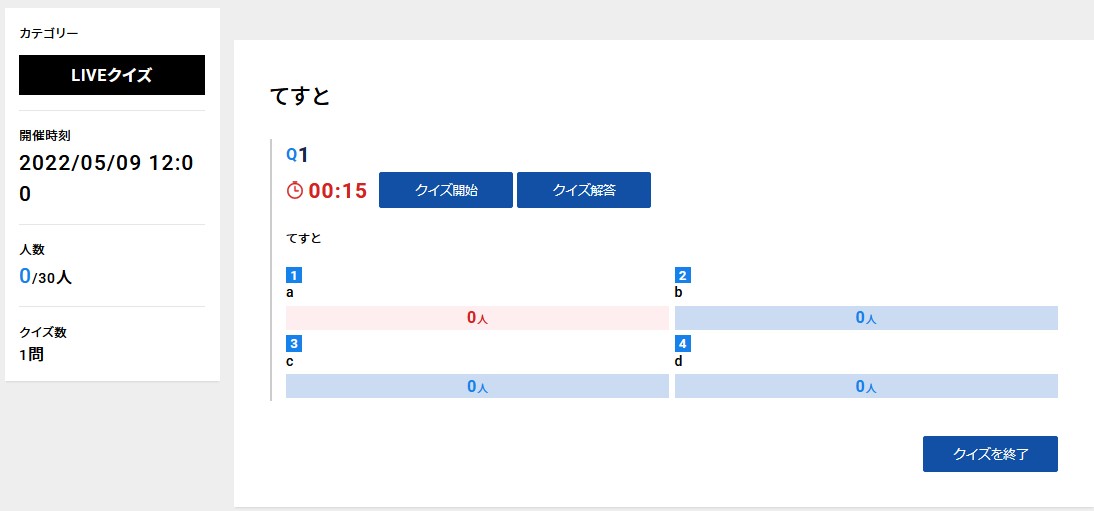Click the blue number 3 answer badge
This screenshot has width=1094, height=511.
294,344
